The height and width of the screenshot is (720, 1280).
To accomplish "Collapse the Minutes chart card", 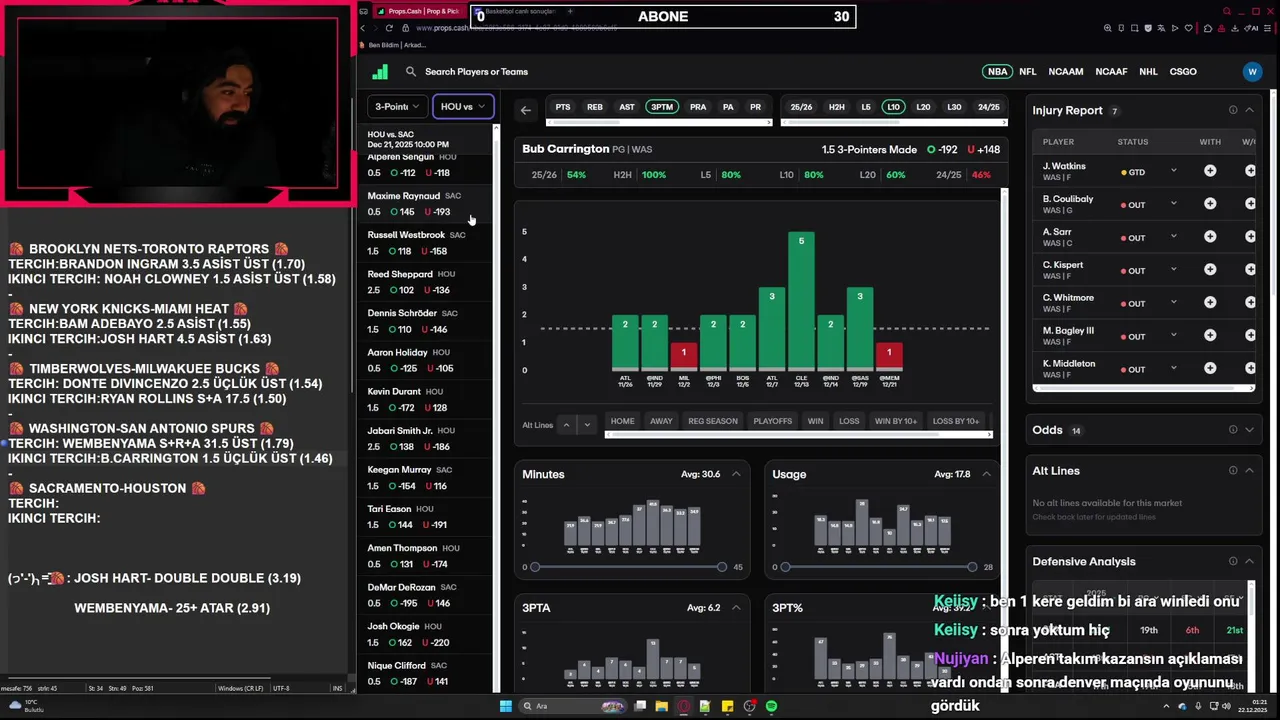I will [736, 474].
